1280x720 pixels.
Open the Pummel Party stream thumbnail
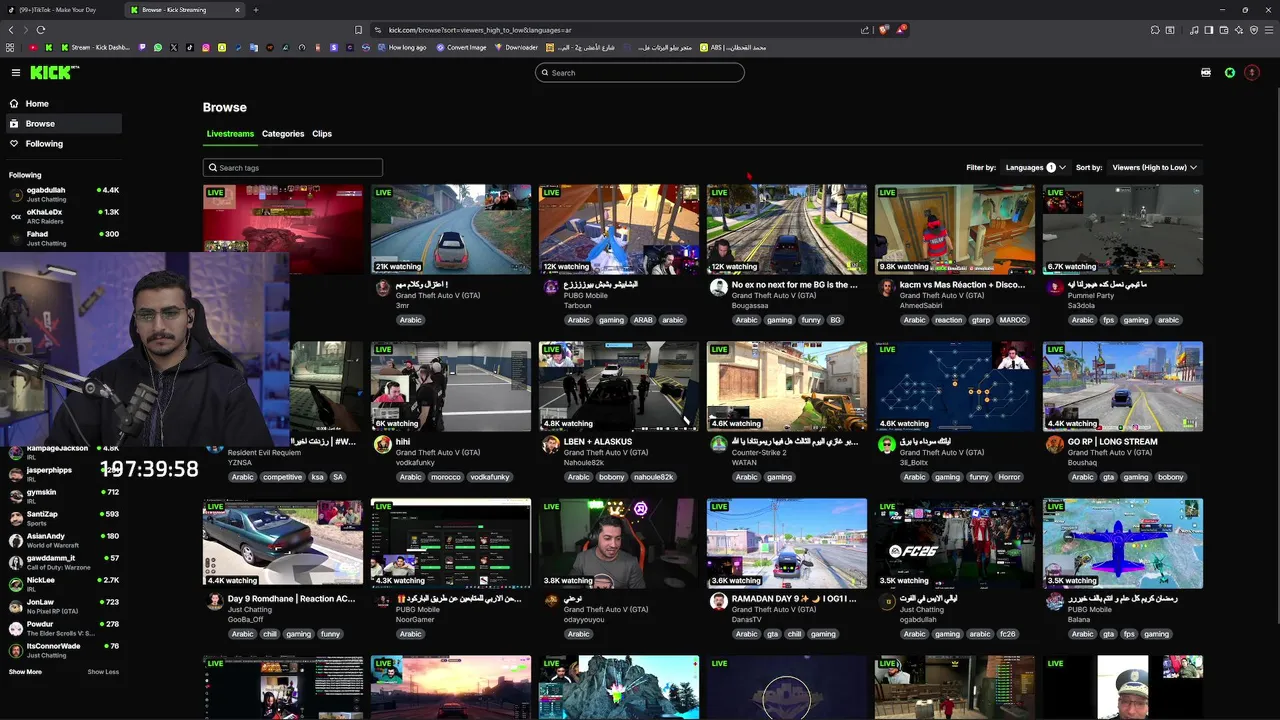coord(1123,229)
